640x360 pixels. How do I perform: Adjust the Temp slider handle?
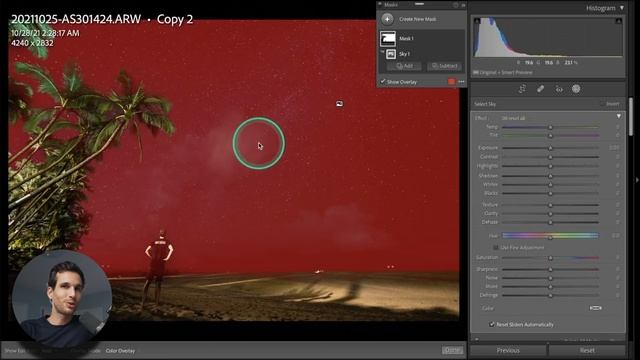tap(550, 127)
